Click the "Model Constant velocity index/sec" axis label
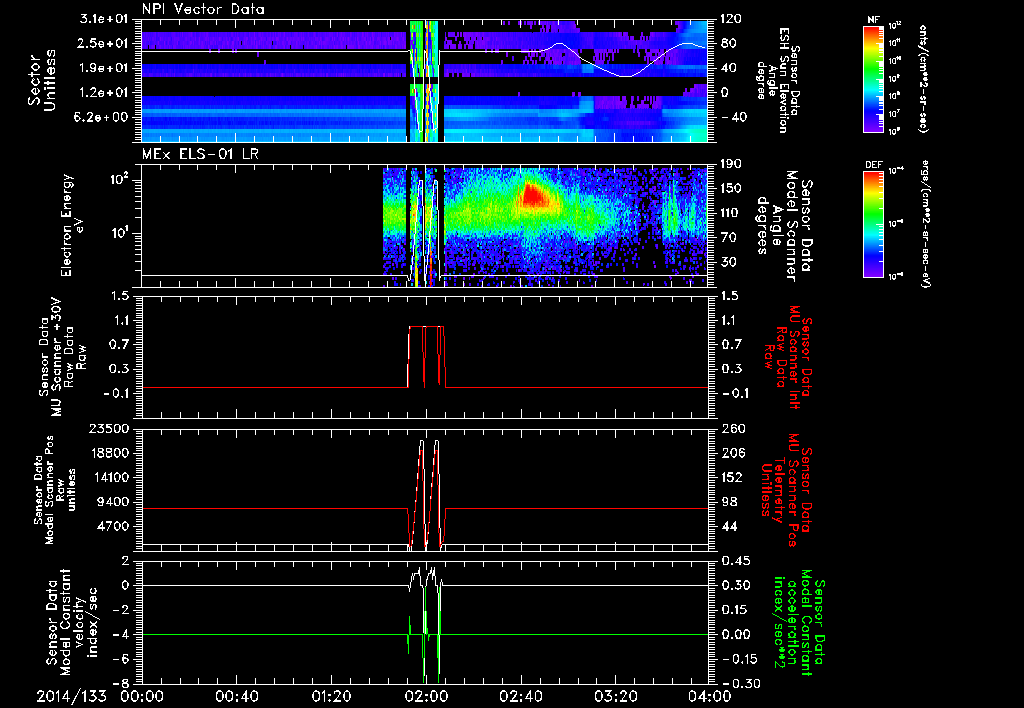This screenshot has height=708, width=1024. click(x=71, y=622)
